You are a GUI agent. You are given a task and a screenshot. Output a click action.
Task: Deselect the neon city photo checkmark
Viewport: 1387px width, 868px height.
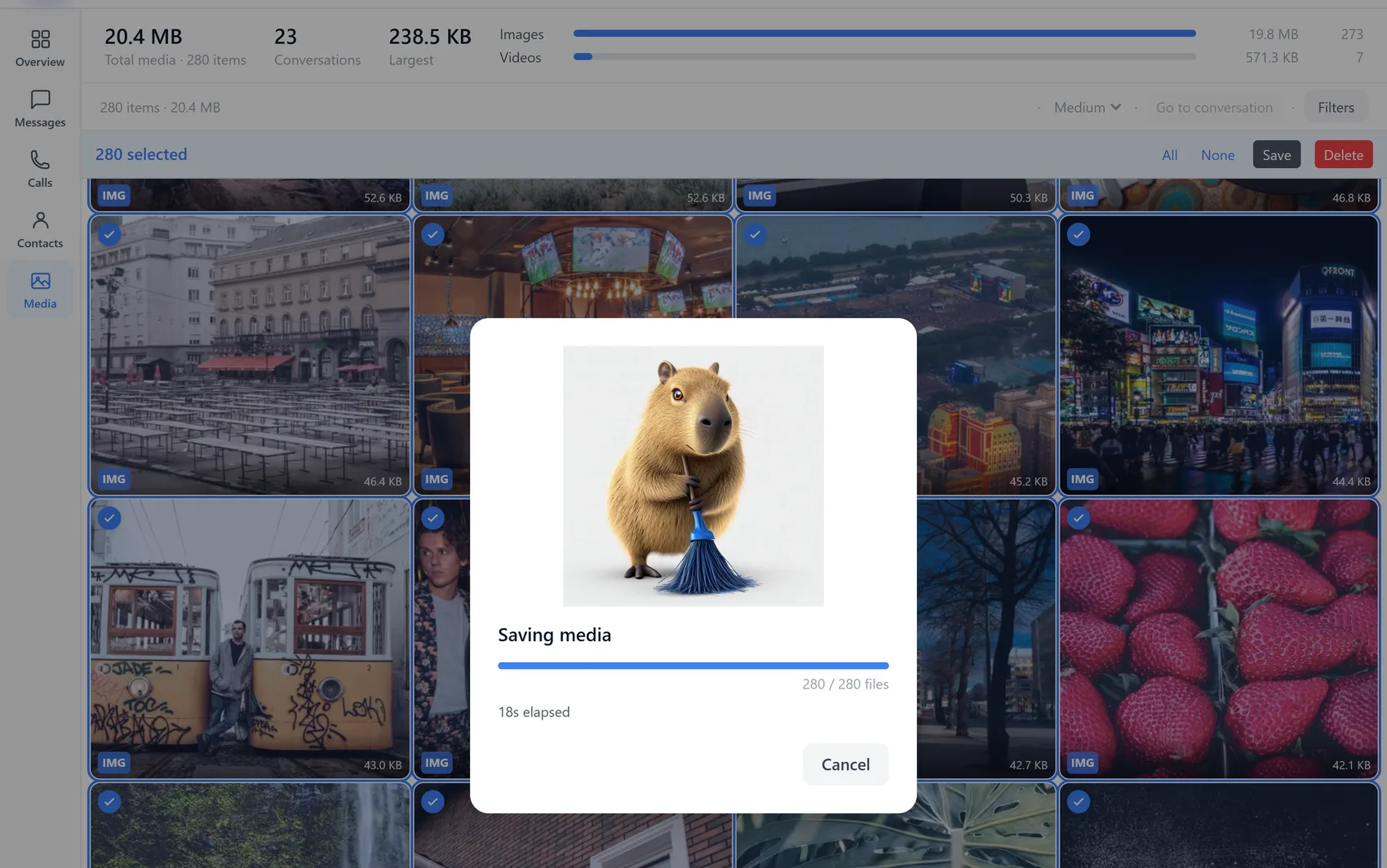pos(1079,235)
